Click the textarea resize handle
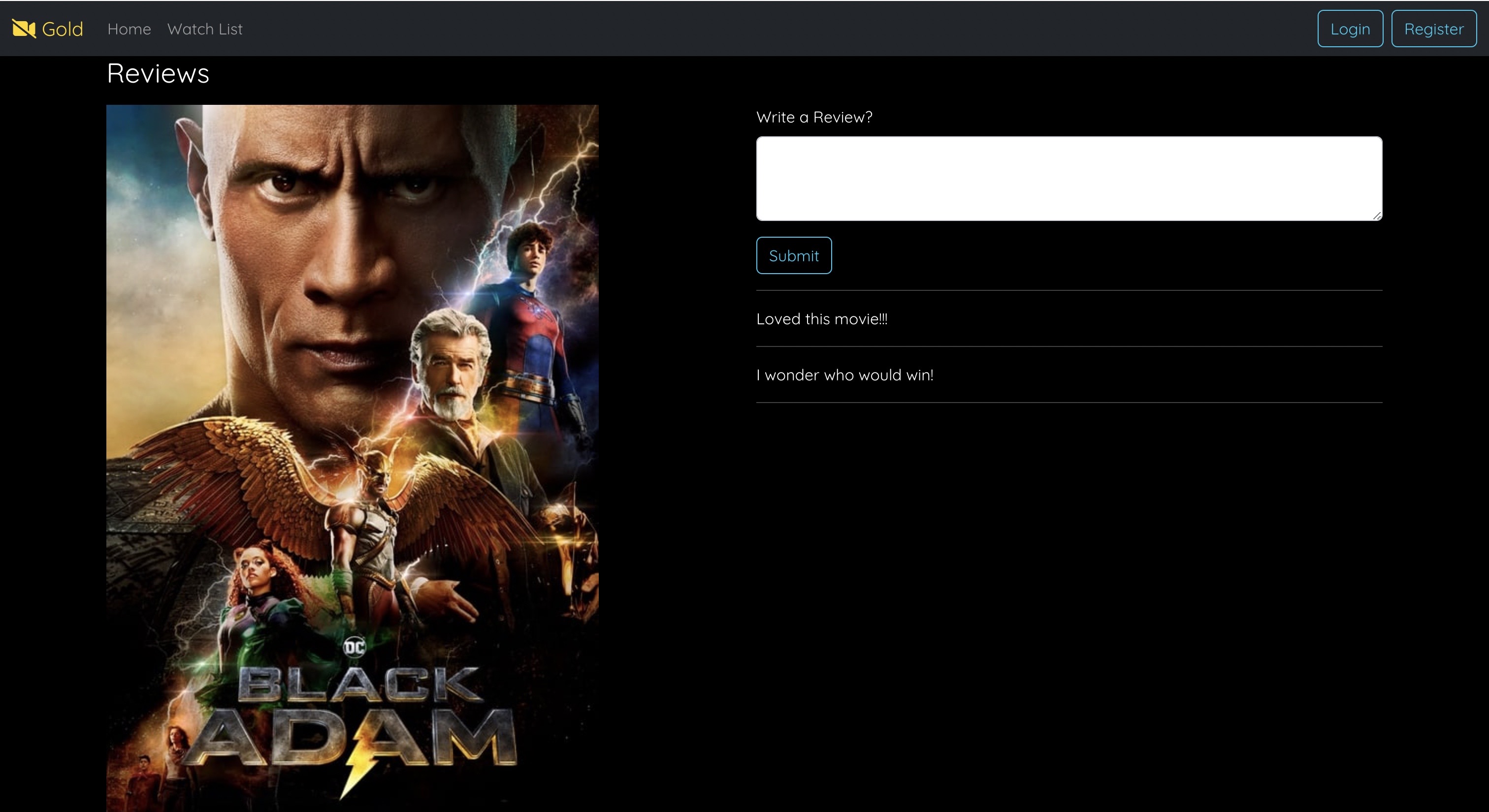This screenshot has width=1489, height=812. point(1377,216)
